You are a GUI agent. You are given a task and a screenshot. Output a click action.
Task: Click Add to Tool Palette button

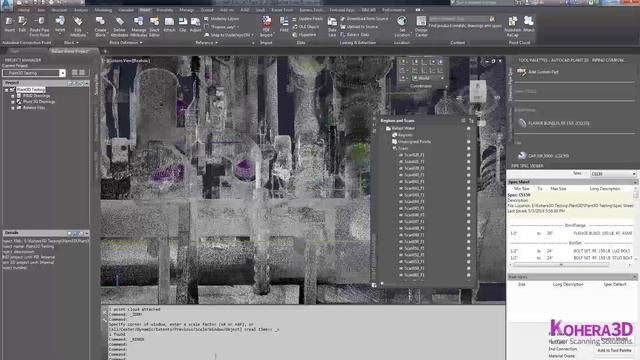click(x=614, y=350)
